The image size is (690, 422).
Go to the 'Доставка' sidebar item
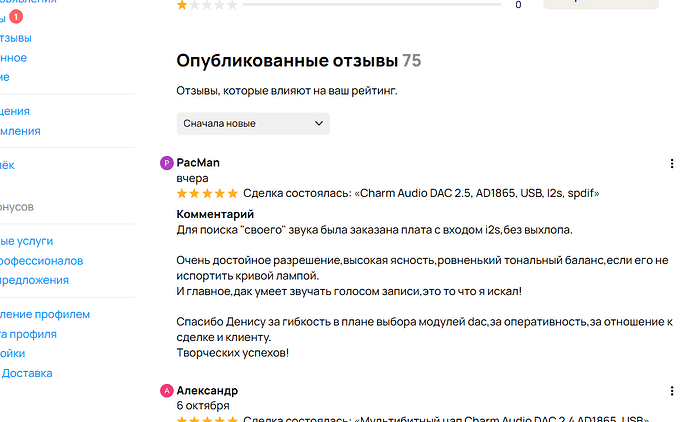click(27, 373)
